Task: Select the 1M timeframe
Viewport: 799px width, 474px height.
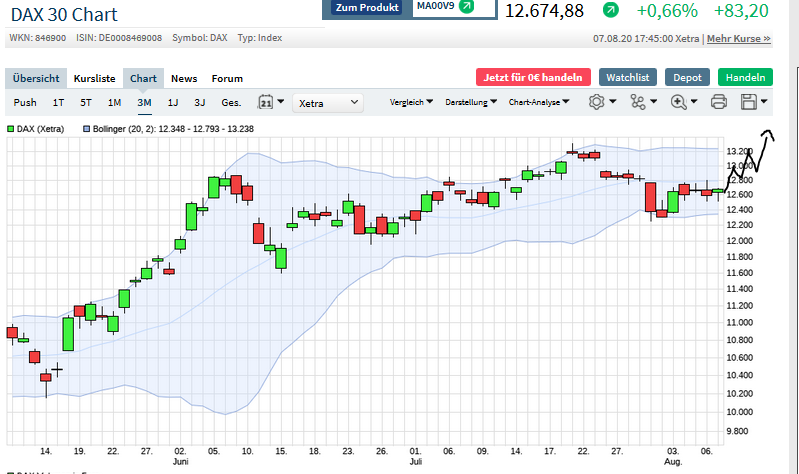Action: 114,102
